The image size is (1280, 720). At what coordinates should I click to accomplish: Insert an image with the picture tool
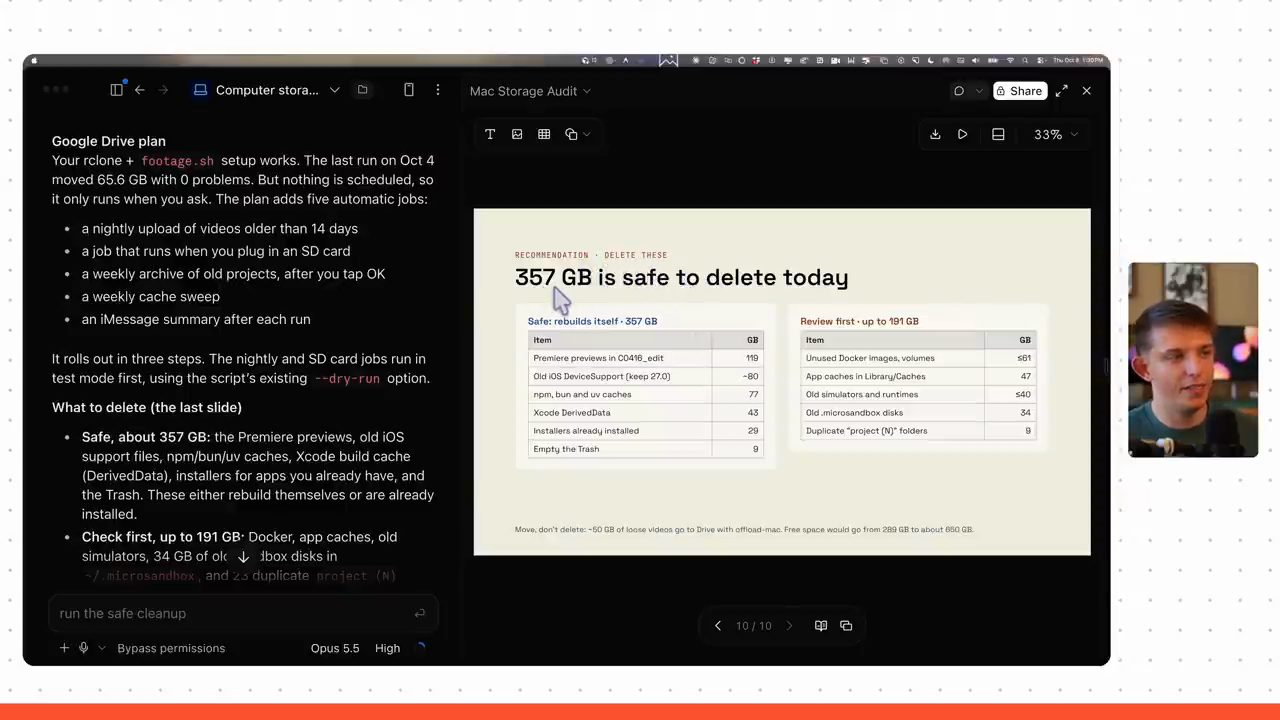517,134
